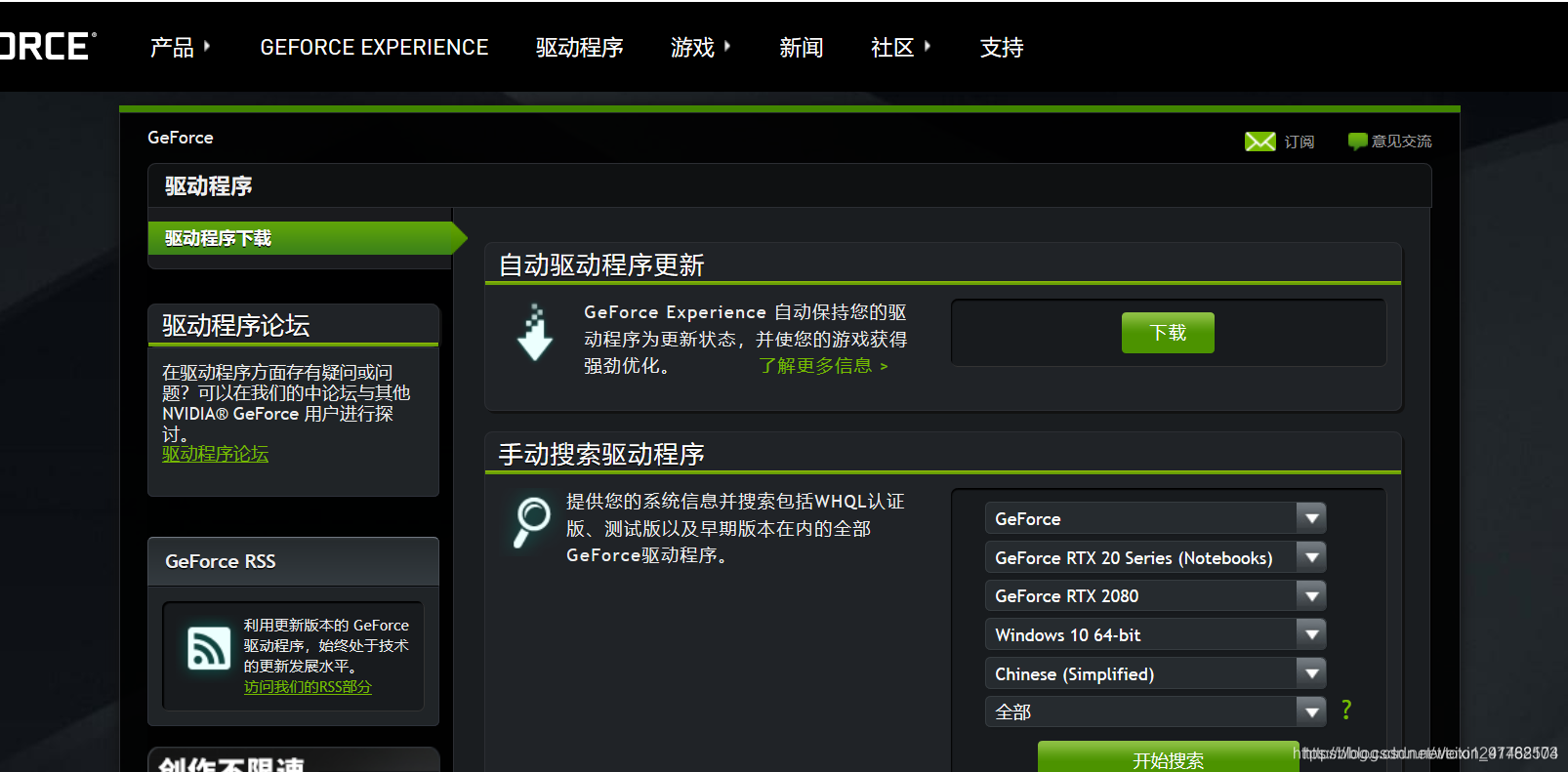Open GEFORCE EXPERIENCE in the top navigation
This screenshot has height=772, width=1568.
tap(374, 47)
